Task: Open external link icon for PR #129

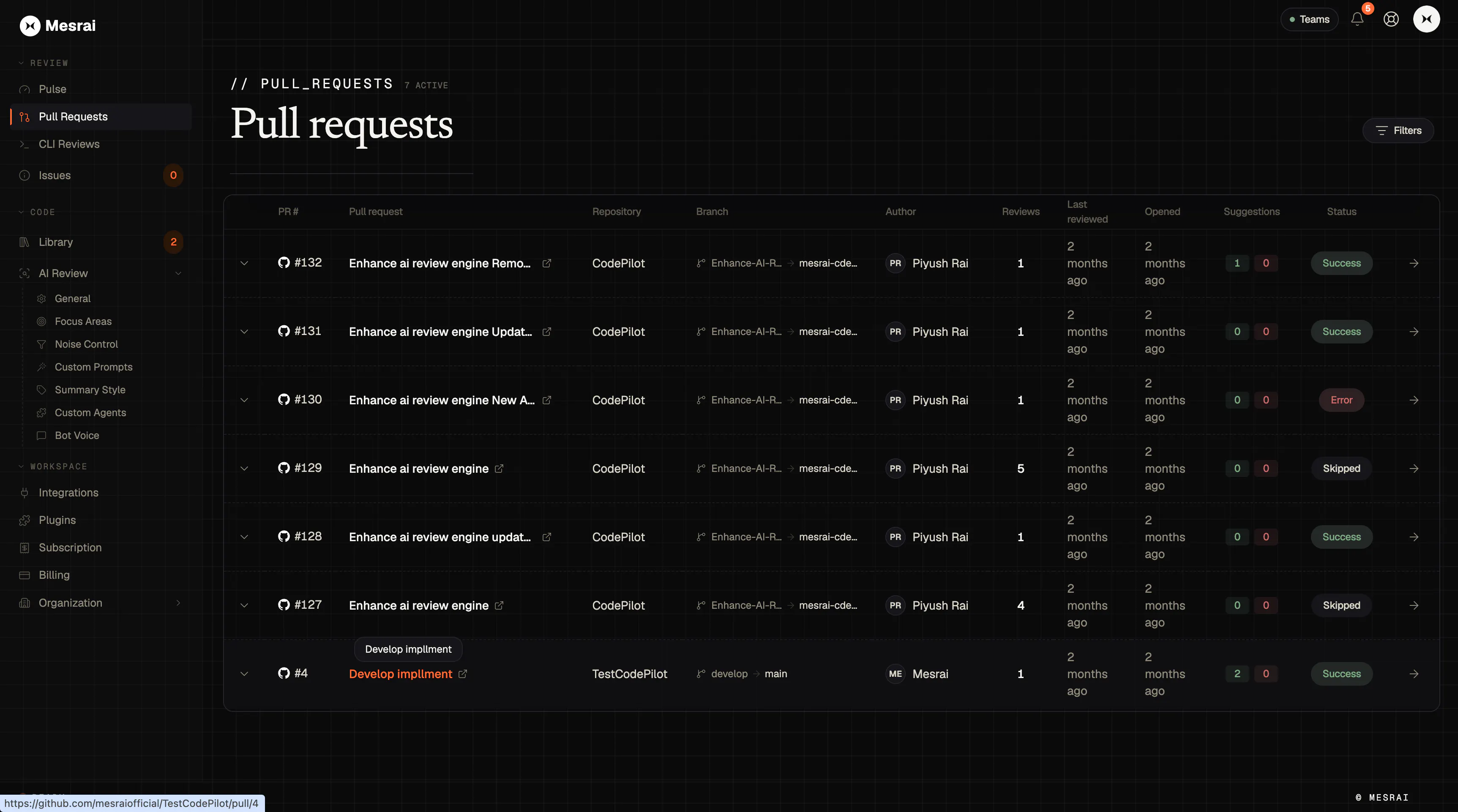Action: pyautogui.click(x=499, y=469)
